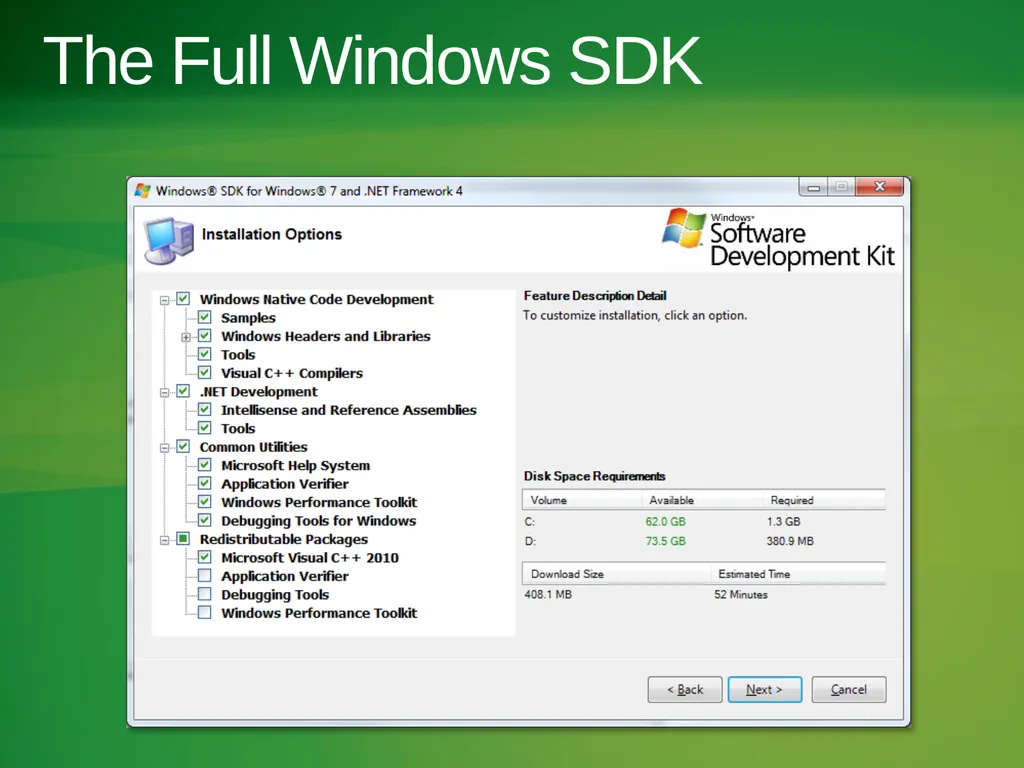This screenshot has height=768, width=1024.
Task: Click the Windows Software Development Kit logo
Action: click(x=778, y=238)
